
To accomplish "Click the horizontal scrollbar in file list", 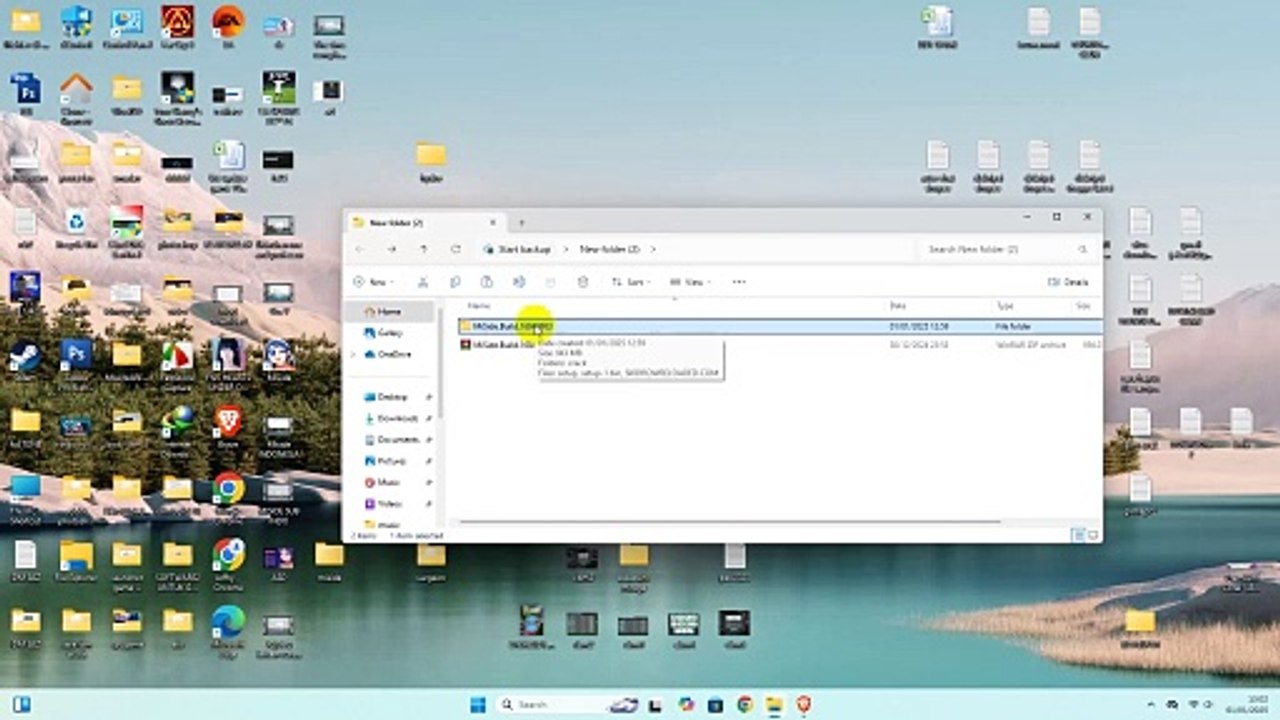I will (730, 521).
